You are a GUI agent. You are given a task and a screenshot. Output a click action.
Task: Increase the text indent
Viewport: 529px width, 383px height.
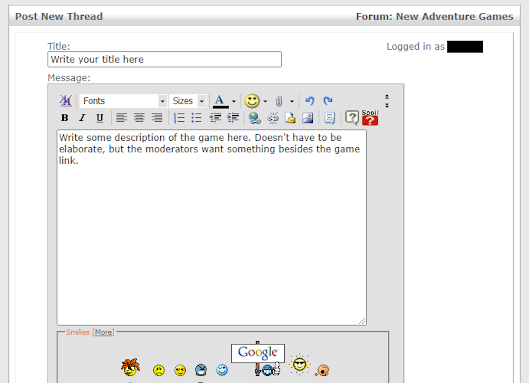(233, 118)
